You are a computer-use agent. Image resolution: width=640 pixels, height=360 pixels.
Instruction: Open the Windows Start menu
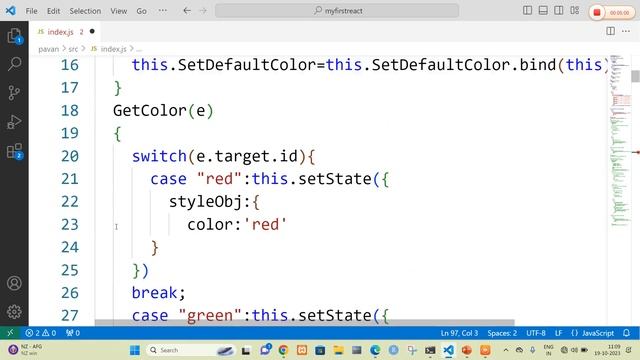click(135, 350)
